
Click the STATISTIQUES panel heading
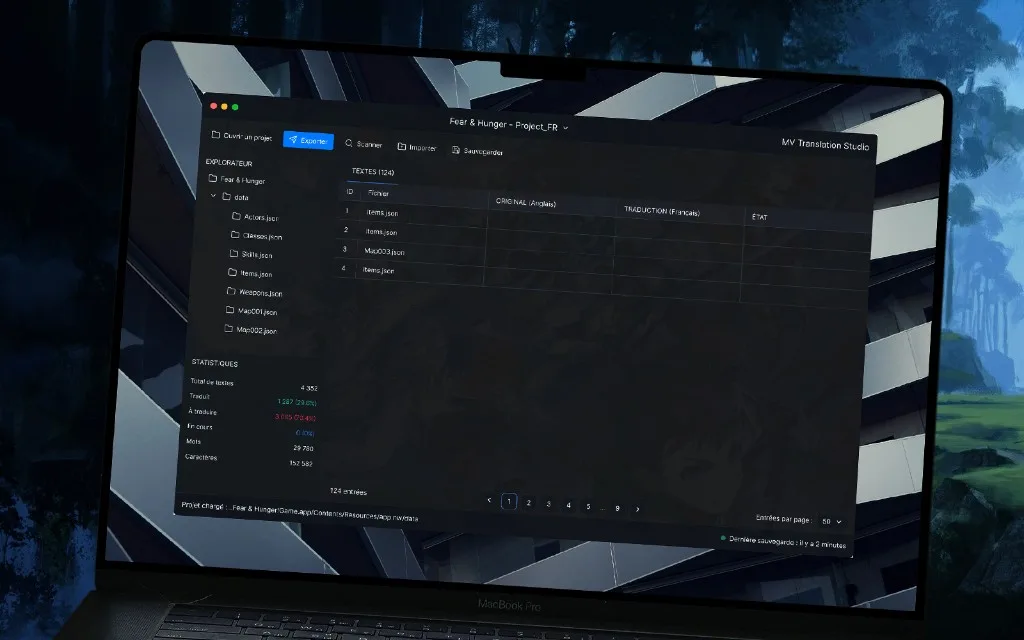point(215,363)
